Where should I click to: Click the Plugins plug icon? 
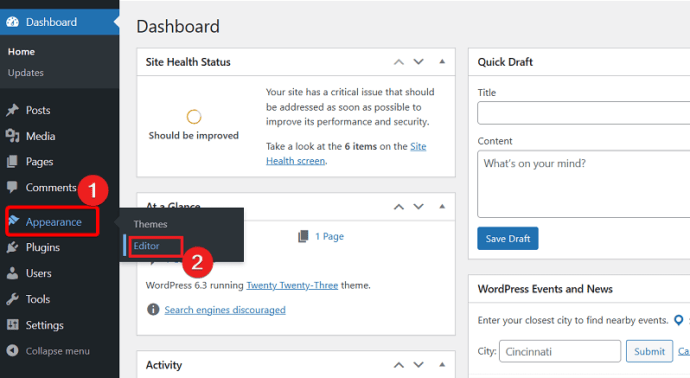[x=13, y=247]
